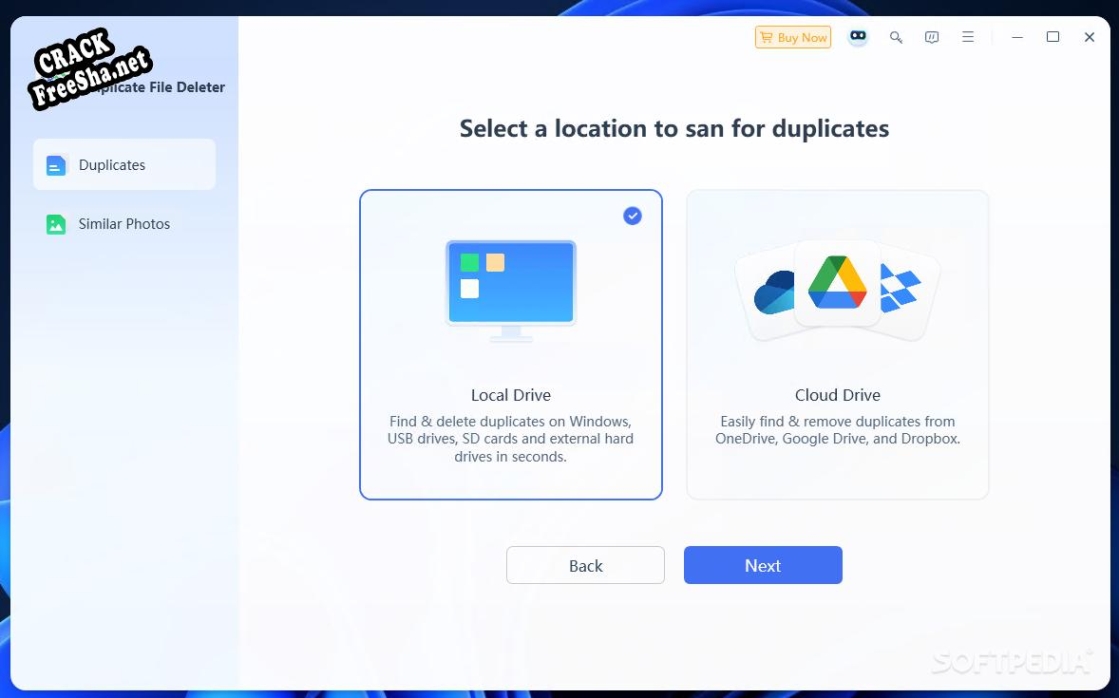
Task: Open the Similar Photos tab
Action: coord(124,224)
